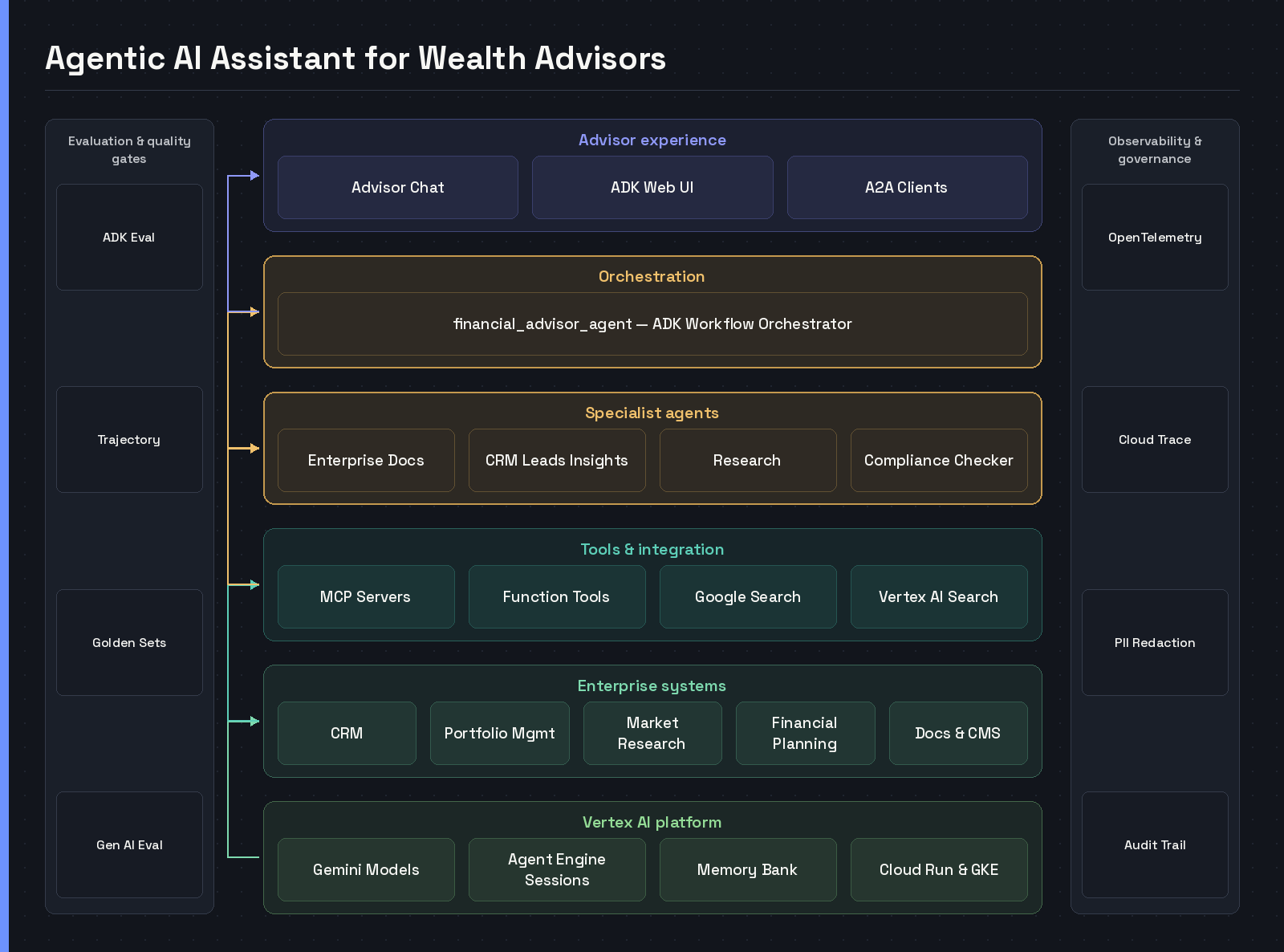Click the MCP Servers box
1284x952 pixels.
(x=366, y=596)
